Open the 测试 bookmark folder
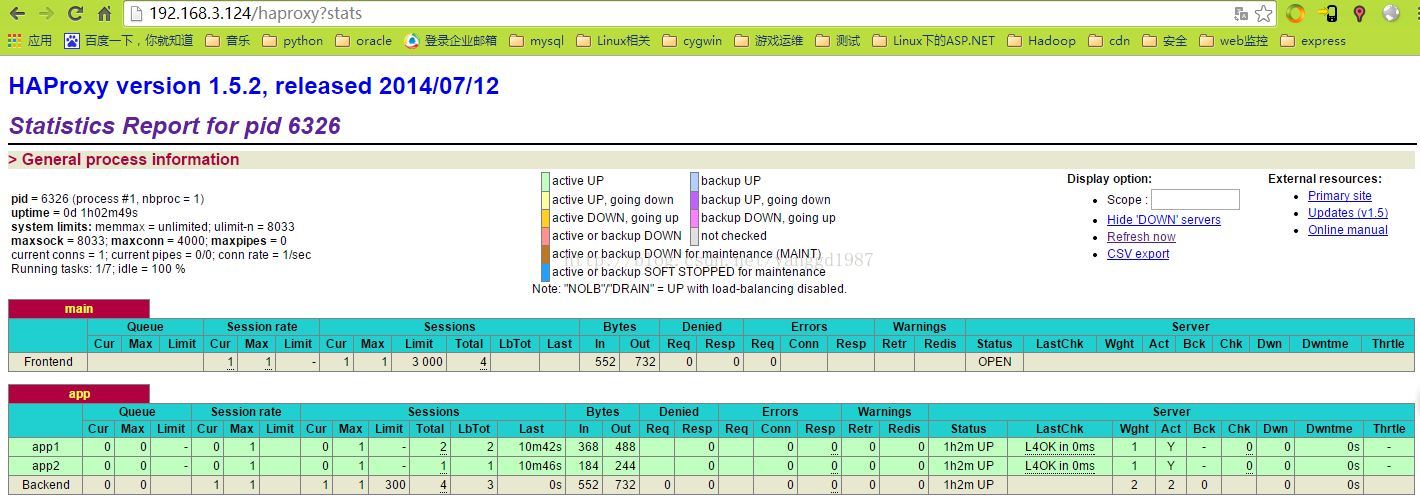This screenshot has height=499, width=1420. [x=838, y=41]
